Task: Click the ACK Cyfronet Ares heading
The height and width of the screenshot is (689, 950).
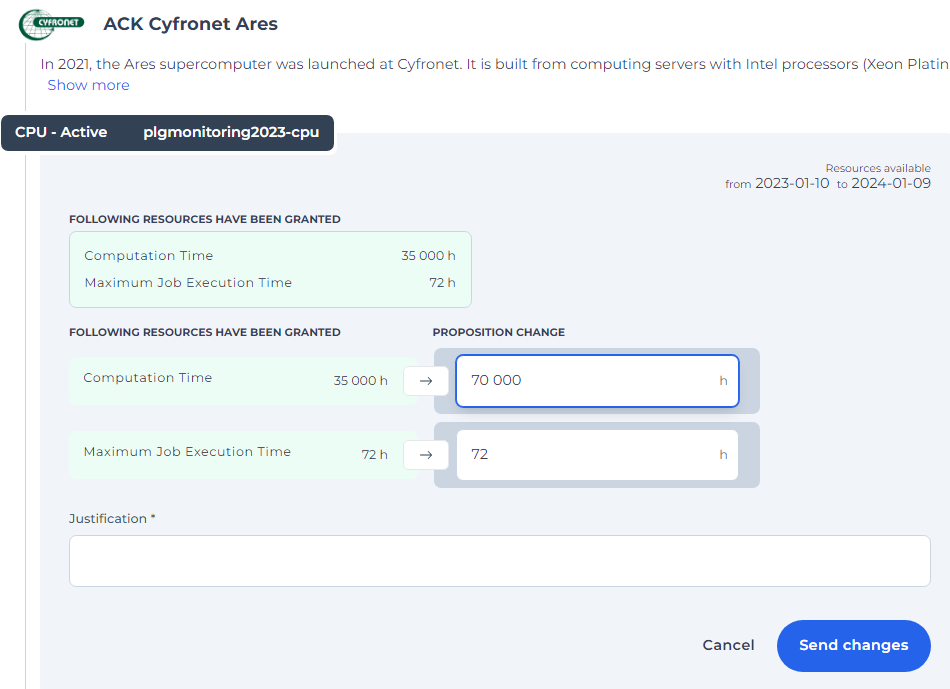Action: click(x=190, y=24)
